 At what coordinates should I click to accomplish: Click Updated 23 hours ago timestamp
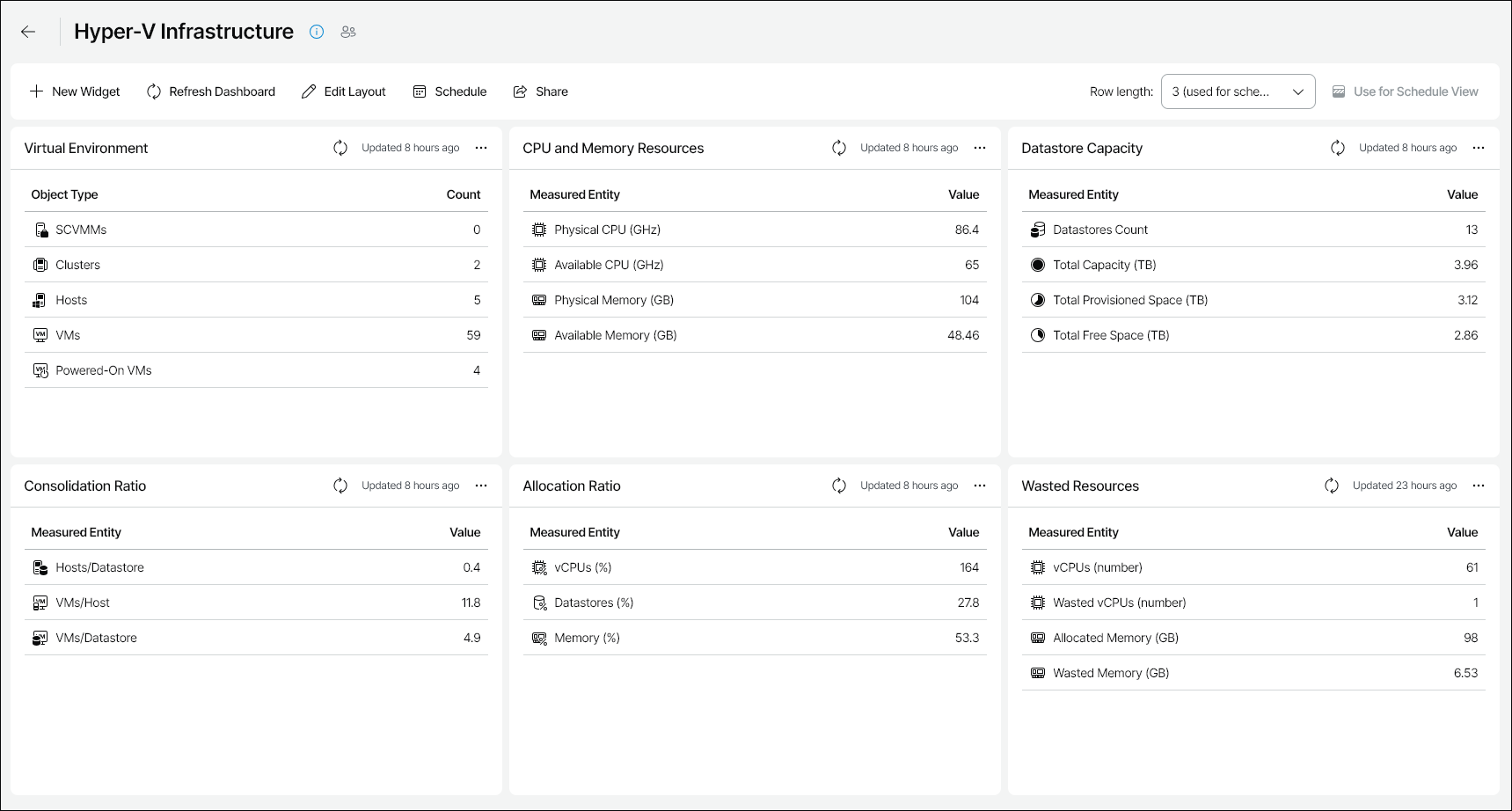1405,486
